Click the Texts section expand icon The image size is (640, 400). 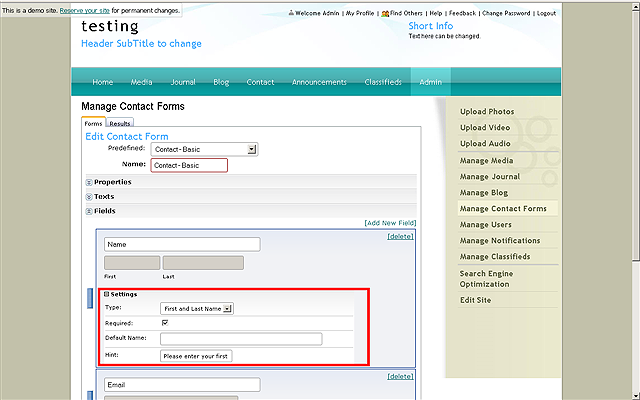click(x=89, y=197)
